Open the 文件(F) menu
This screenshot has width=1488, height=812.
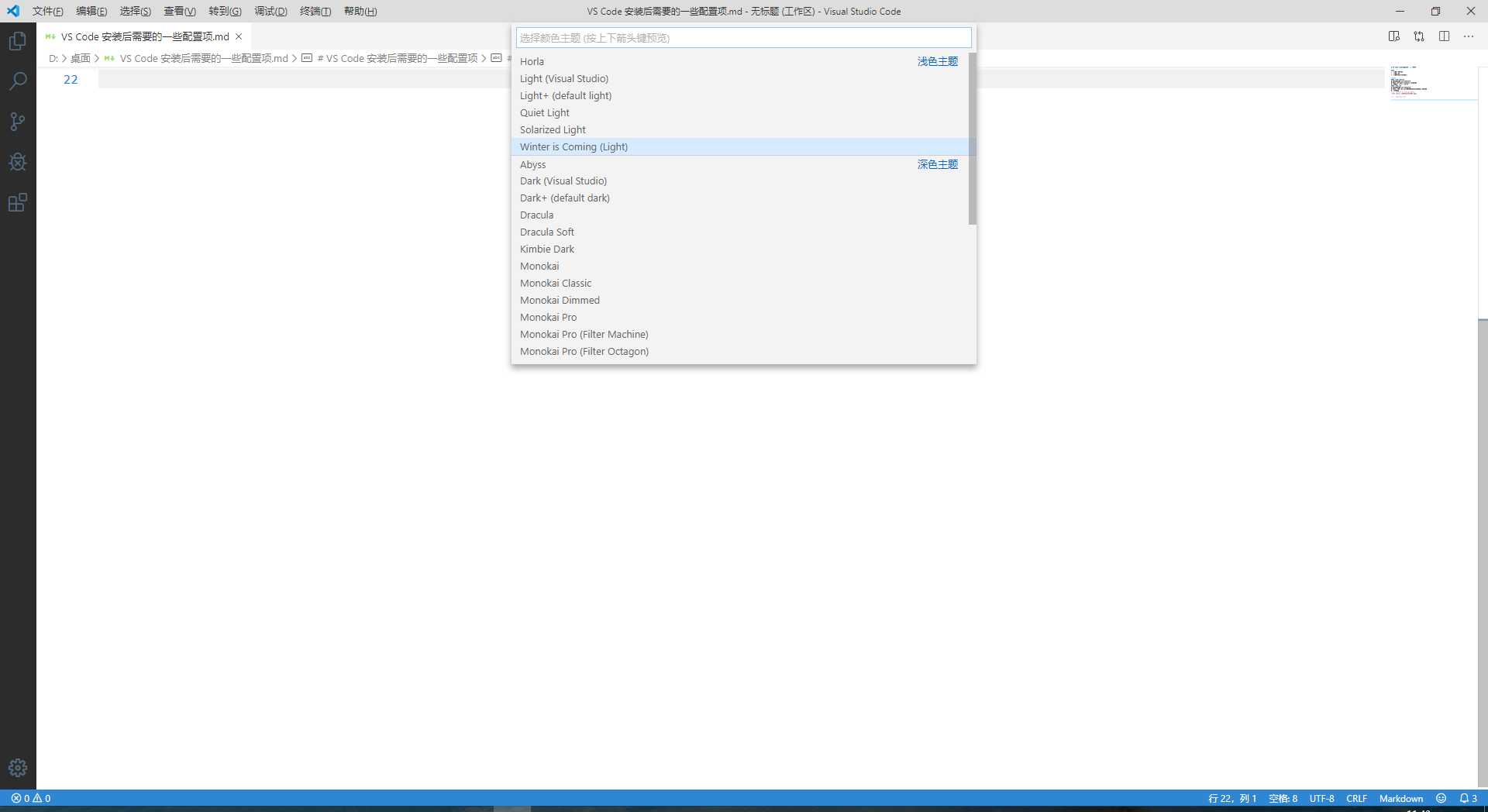coord(47,11)
